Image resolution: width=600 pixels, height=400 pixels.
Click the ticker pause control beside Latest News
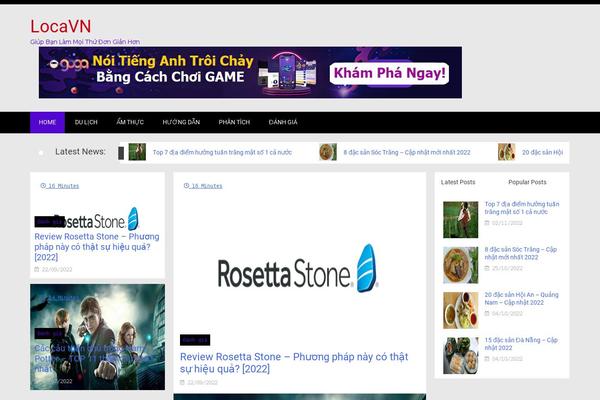[x=121, y=153]
